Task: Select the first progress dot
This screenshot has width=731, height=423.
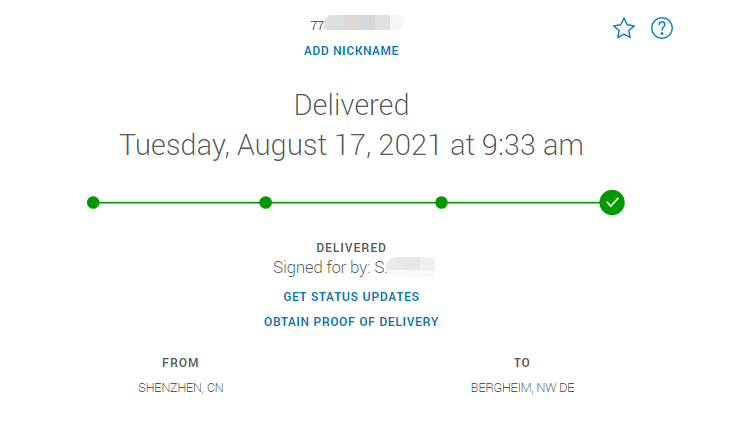Action: (93, 202)
